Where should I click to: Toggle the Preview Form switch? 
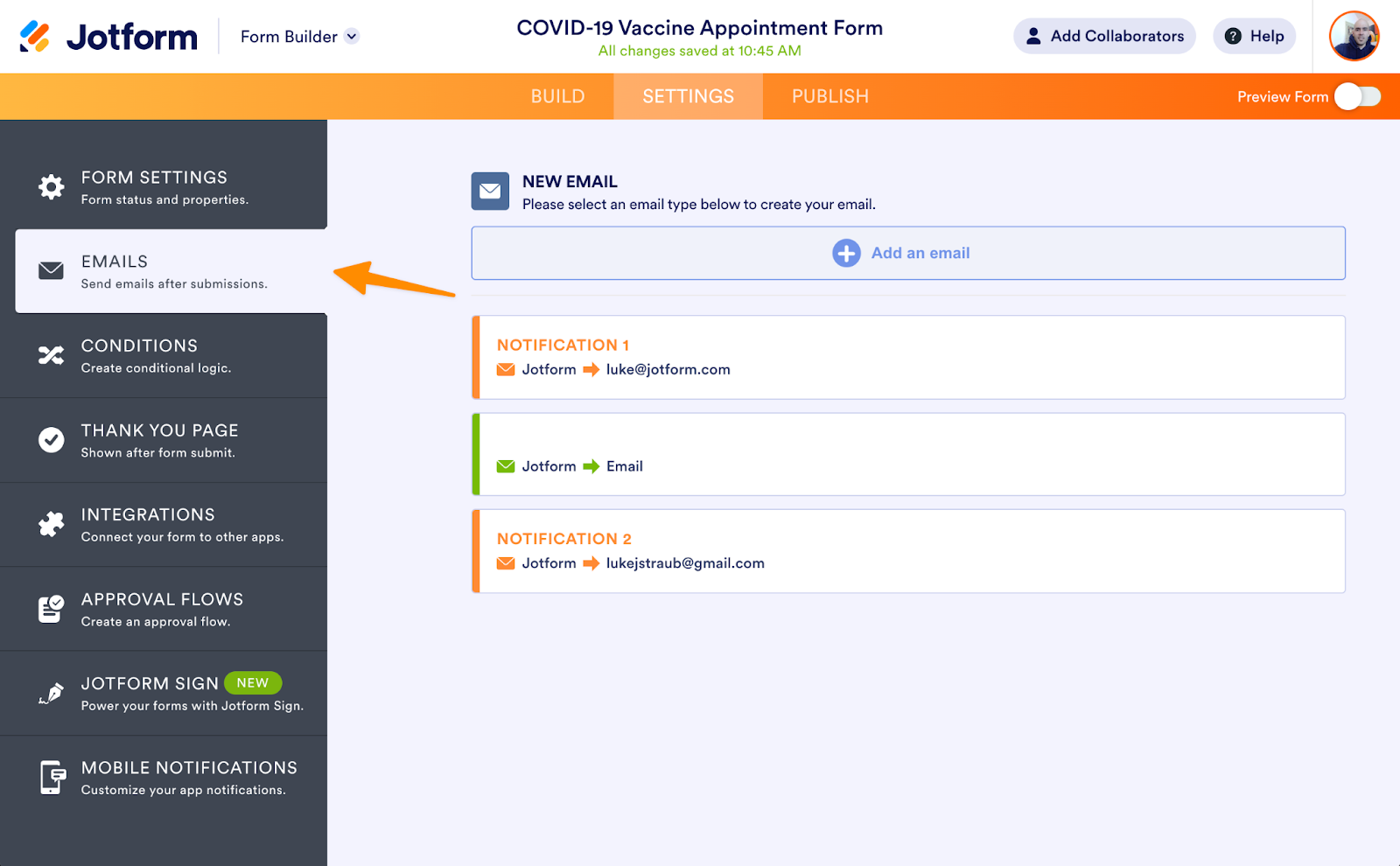tap(1357, 97)
